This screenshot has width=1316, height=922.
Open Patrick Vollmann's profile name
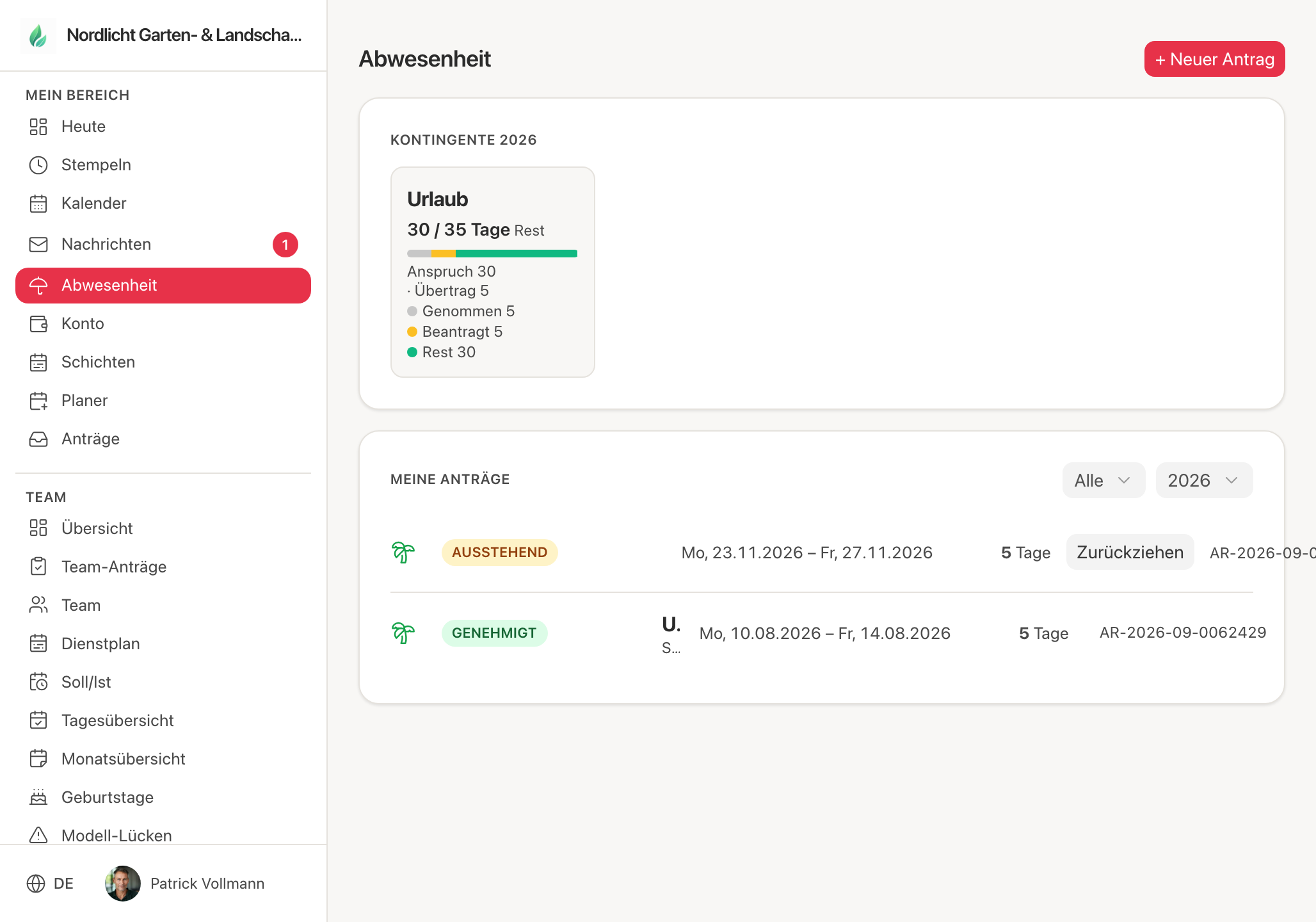(207, 884)
